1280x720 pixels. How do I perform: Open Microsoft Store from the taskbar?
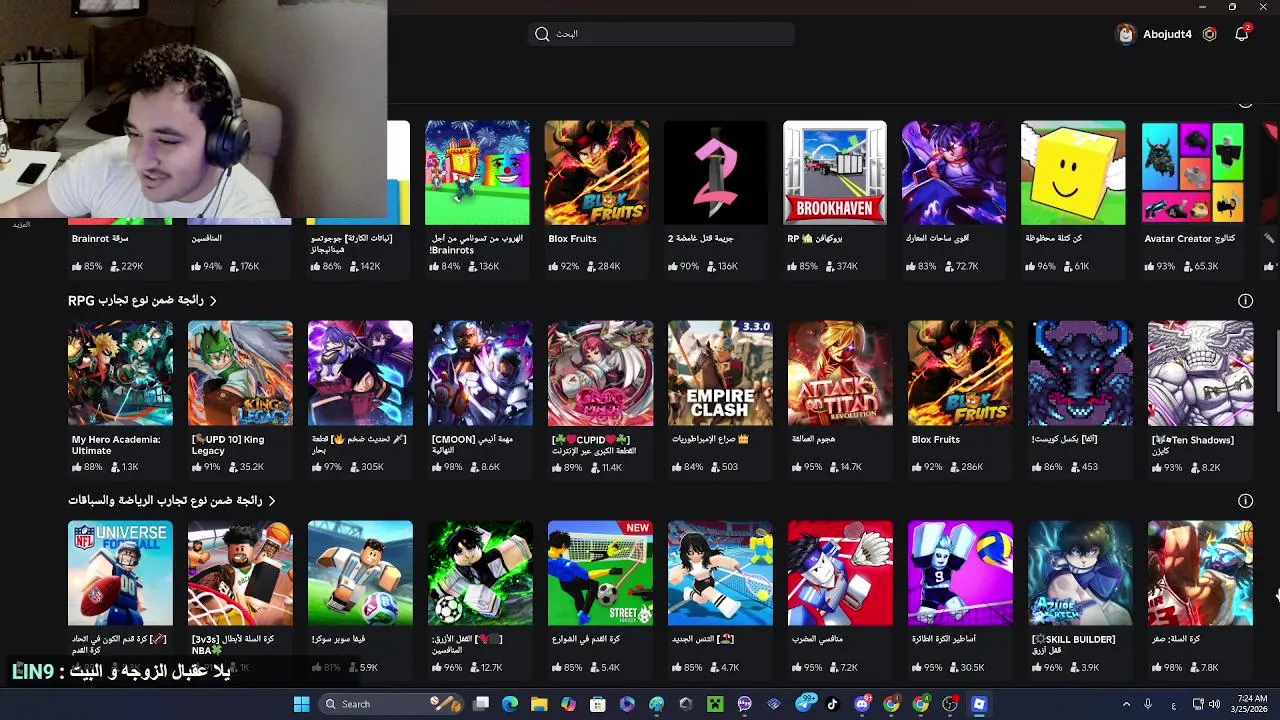coord(598,704)
